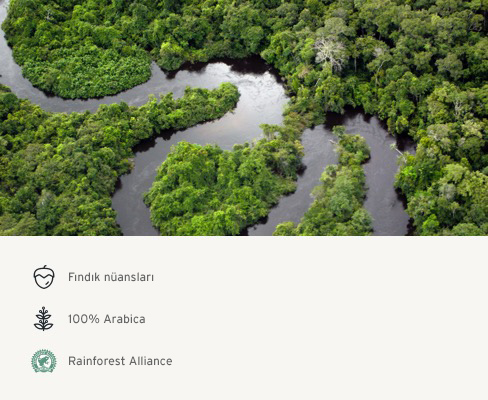488x400 pixels.
Task: Click the dark river channel at photo bottom-left
Action: (x=133, y=200)
